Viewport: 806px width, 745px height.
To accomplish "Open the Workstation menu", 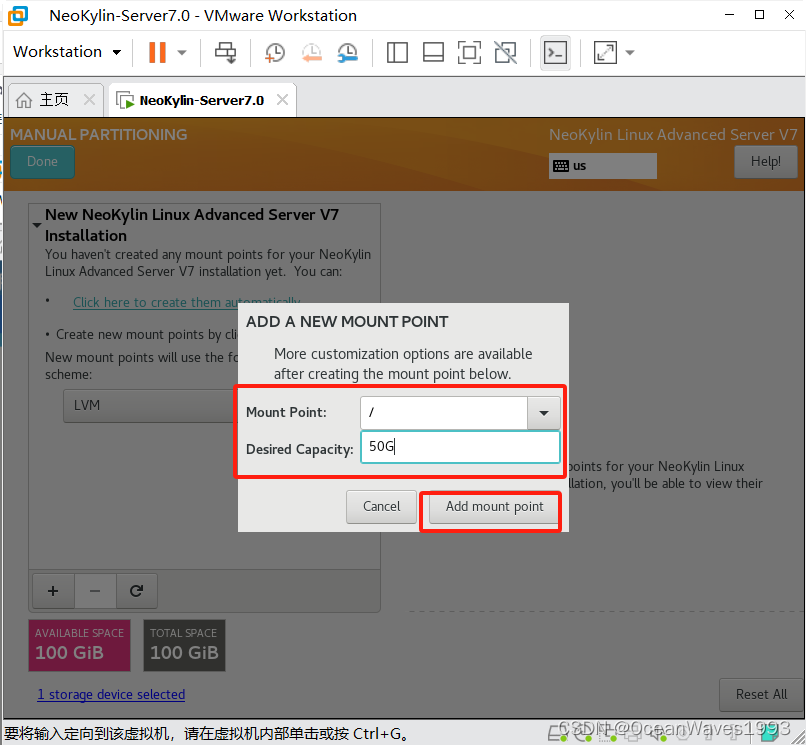I will pos(67,52).
